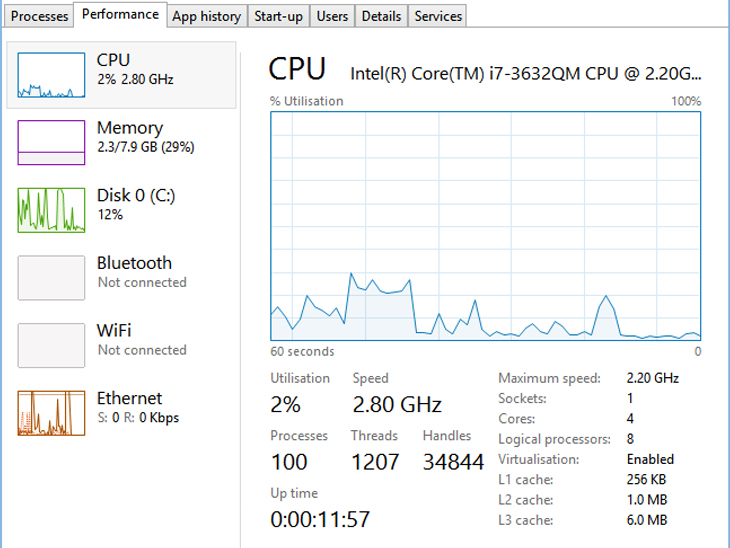Open the Processes tab

click(x=40, y=16)
